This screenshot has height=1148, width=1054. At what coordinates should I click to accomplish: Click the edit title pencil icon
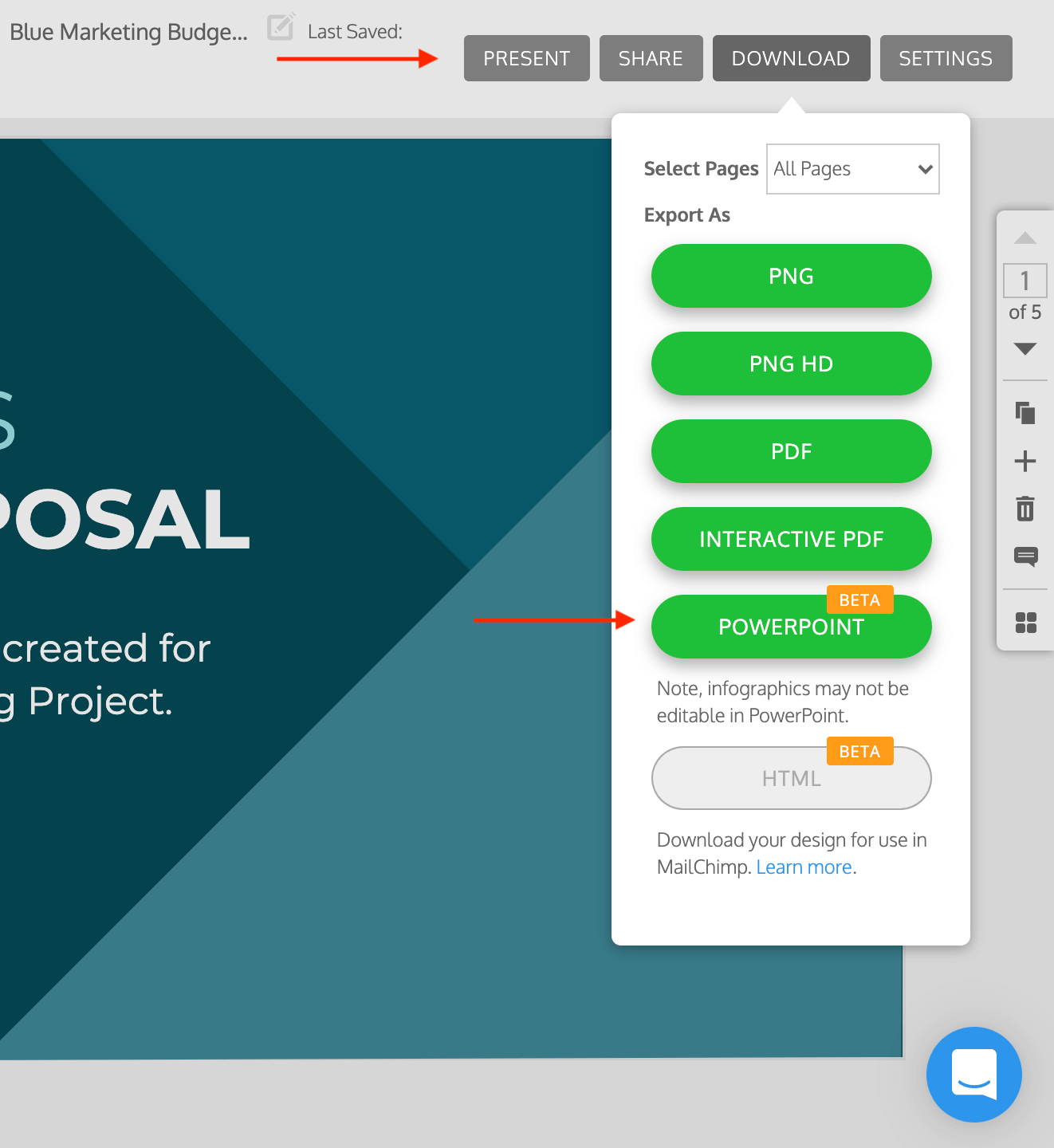click(x=281, y=26)
